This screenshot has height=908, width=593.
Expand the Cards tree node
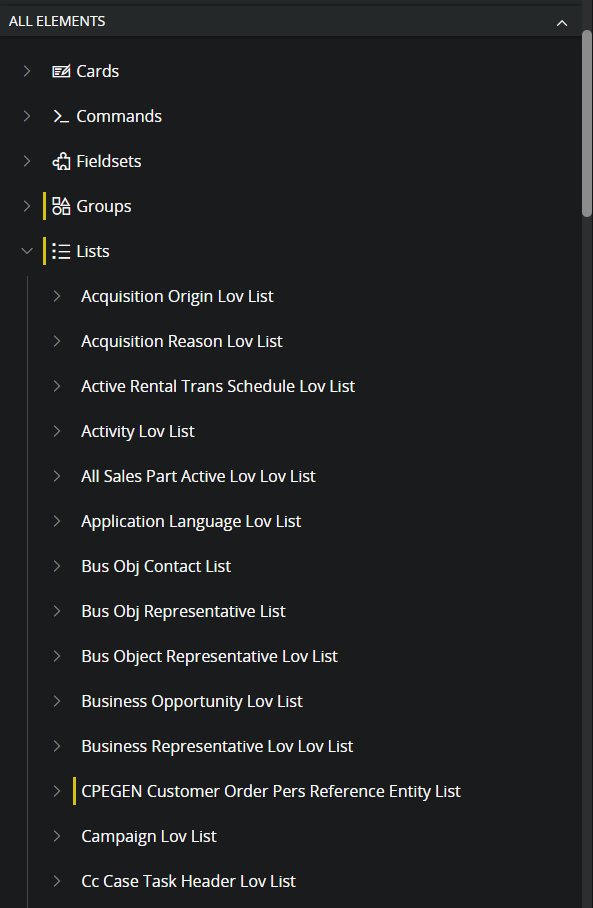click(x=27, y=71)
